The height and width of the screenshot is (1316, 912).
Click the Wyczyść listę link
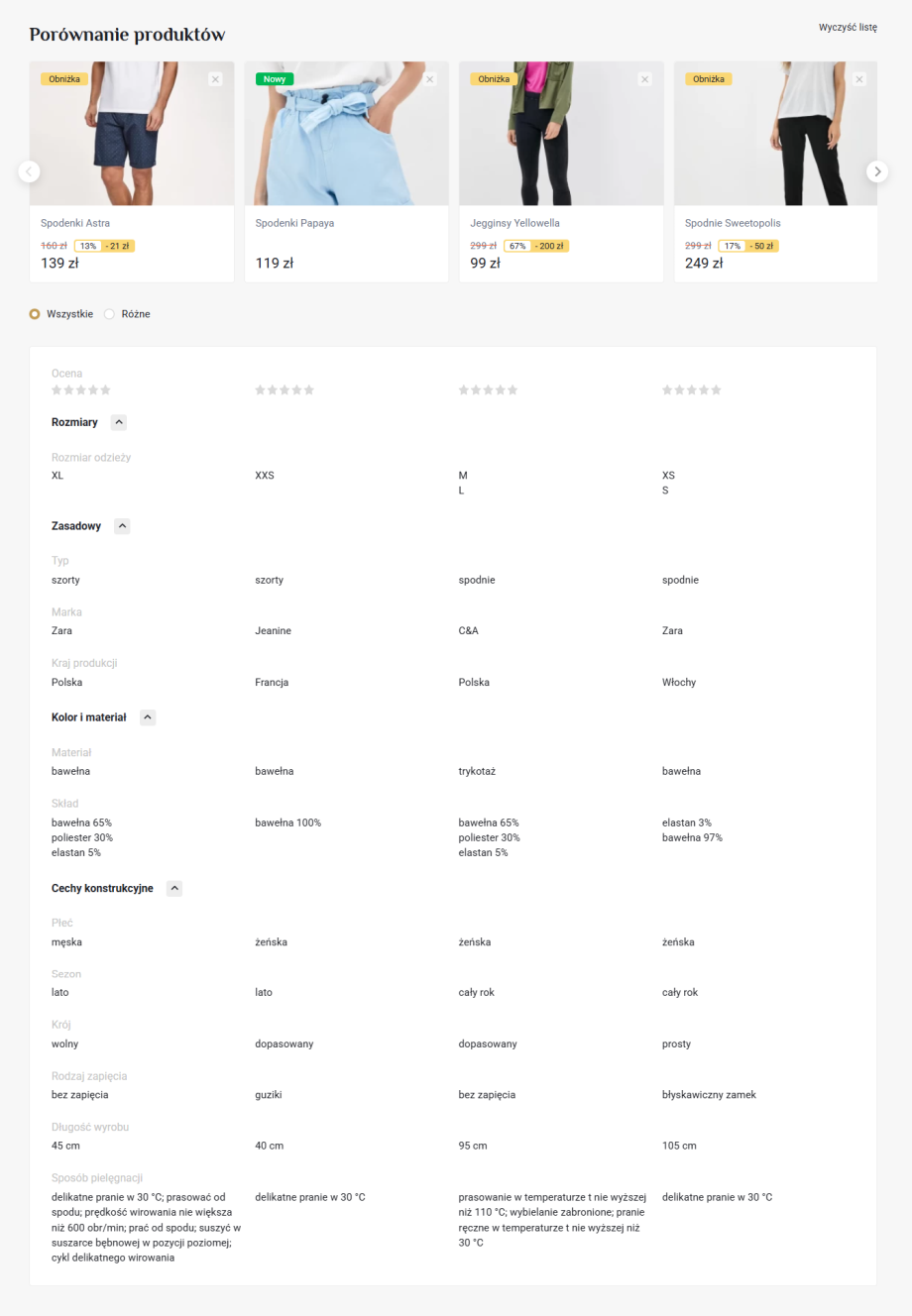tap(848, 28)
